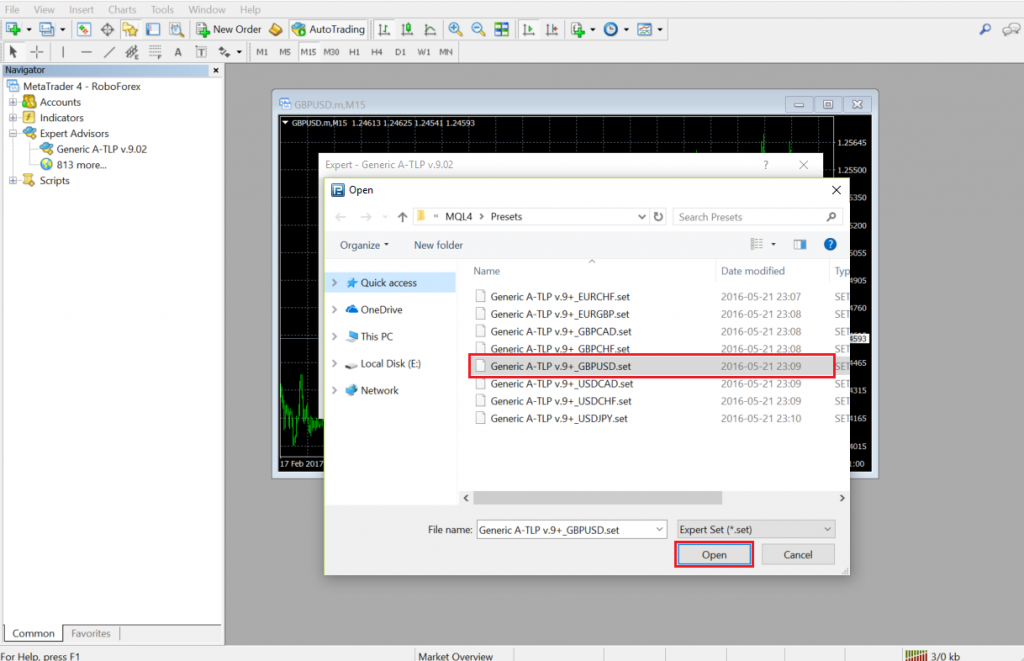Expand the Scripts tree node
This screenshot has height=661, width=1024.
point(12,180)
